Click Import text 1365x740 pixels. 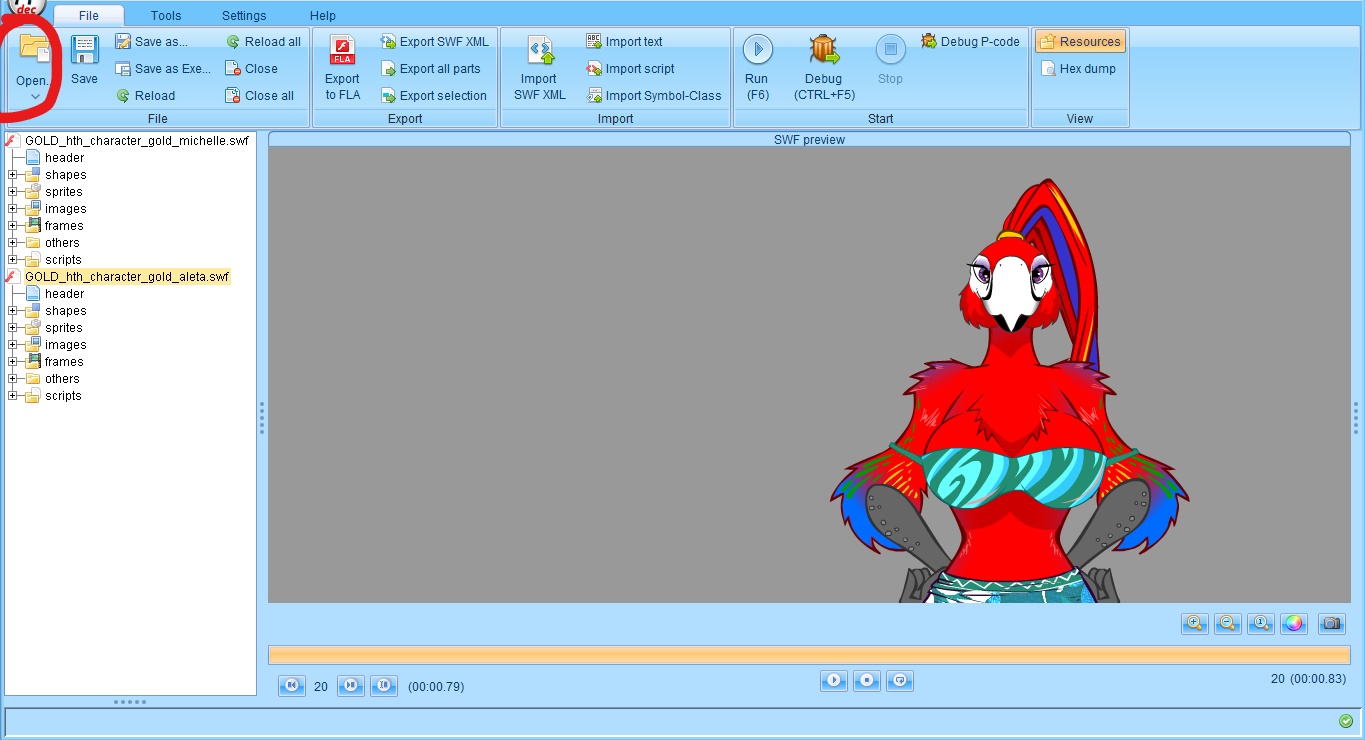(x=625, y=42)
